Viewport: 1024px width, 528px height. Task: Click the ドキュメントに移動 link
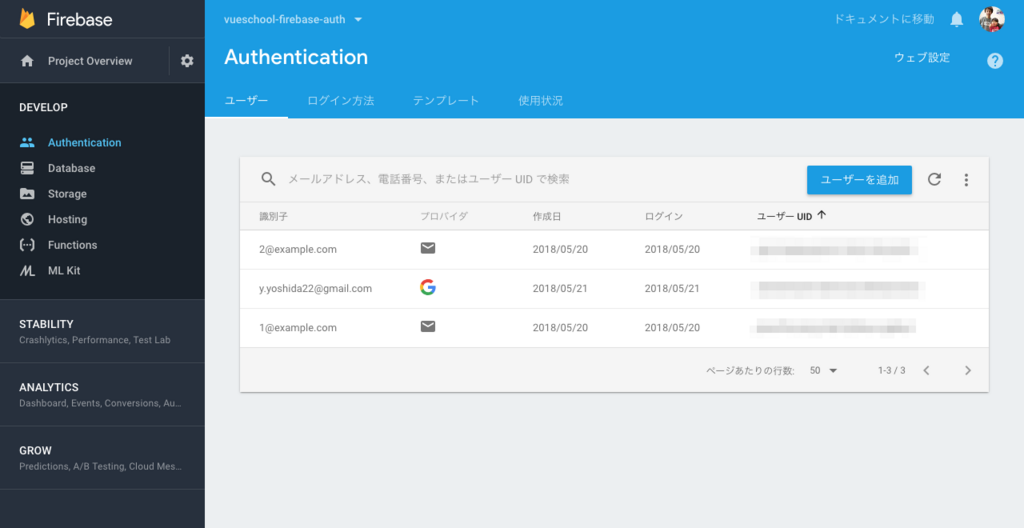coord(884,20)
